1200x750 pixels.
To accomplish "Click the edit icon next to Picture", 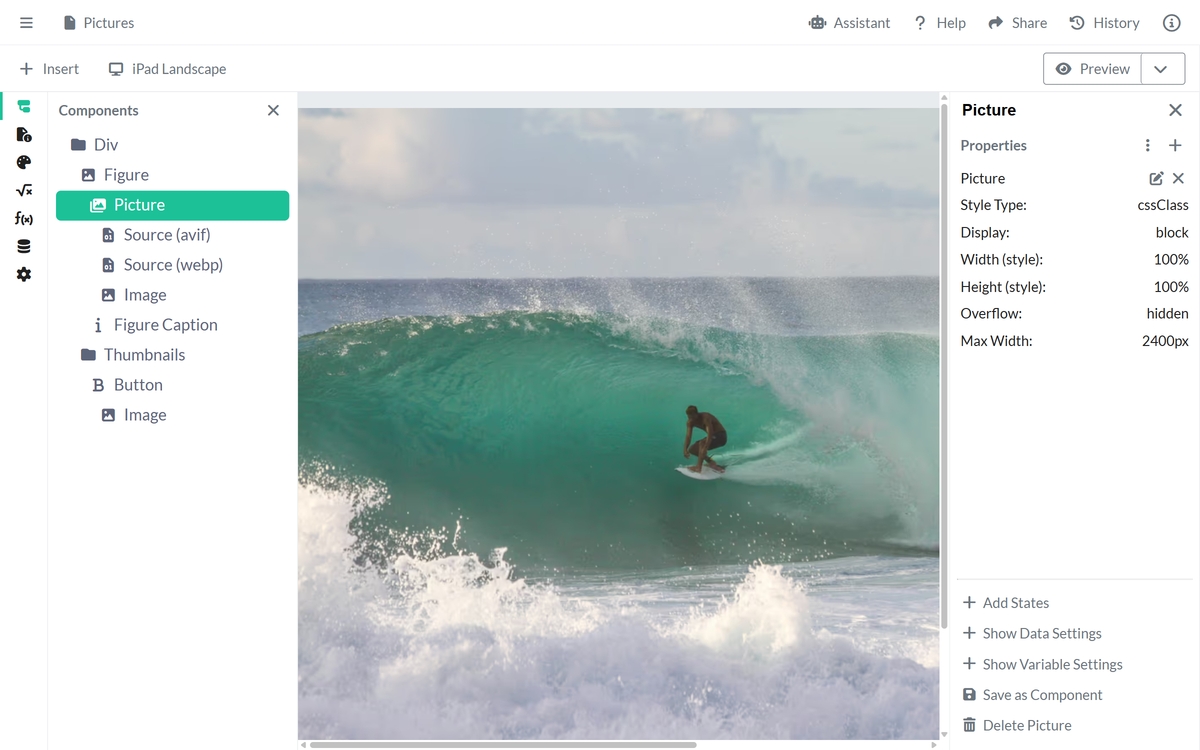I will [x=1156, y=178].
